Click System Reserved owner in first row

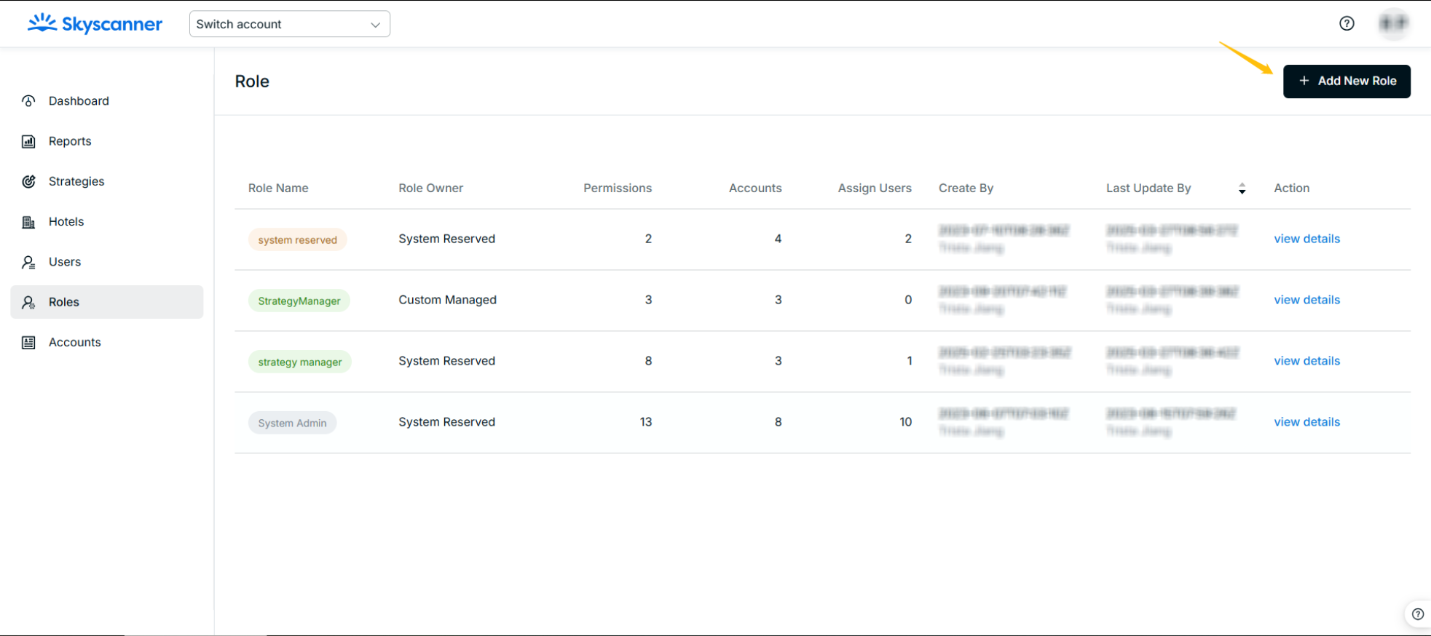point(447,239)
